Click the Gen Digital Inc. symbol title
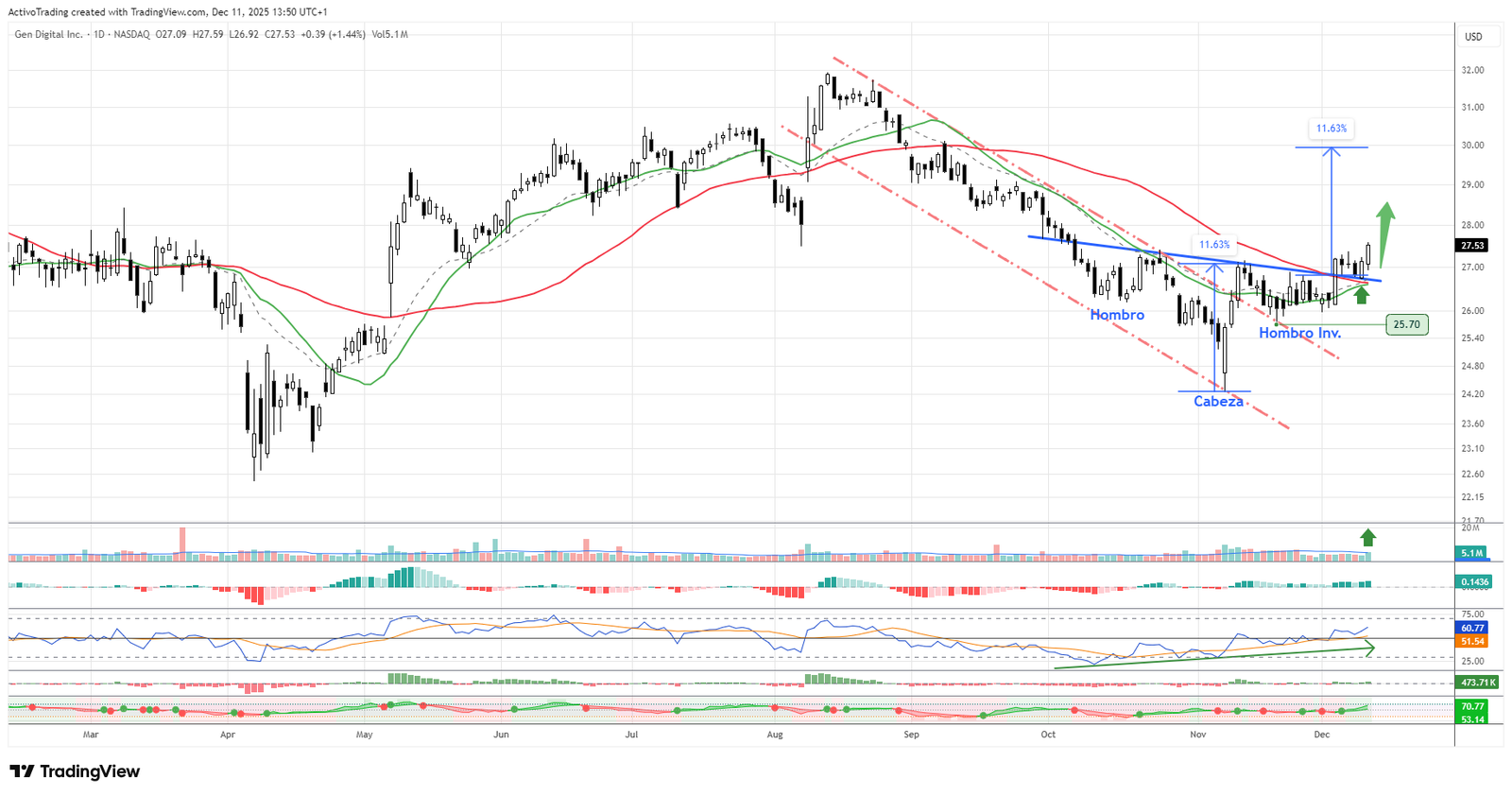This screenshot has height=796, width=1512. click(48, 34)
